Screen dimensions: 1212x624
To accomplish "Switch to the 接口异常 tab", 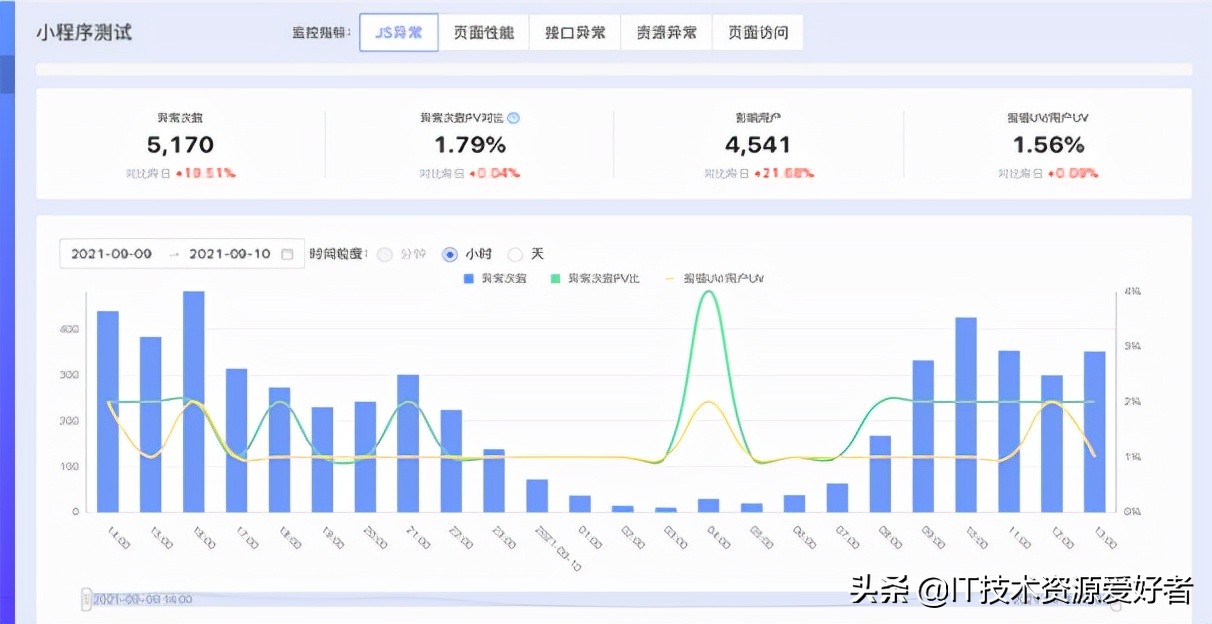I will [575, 31].
